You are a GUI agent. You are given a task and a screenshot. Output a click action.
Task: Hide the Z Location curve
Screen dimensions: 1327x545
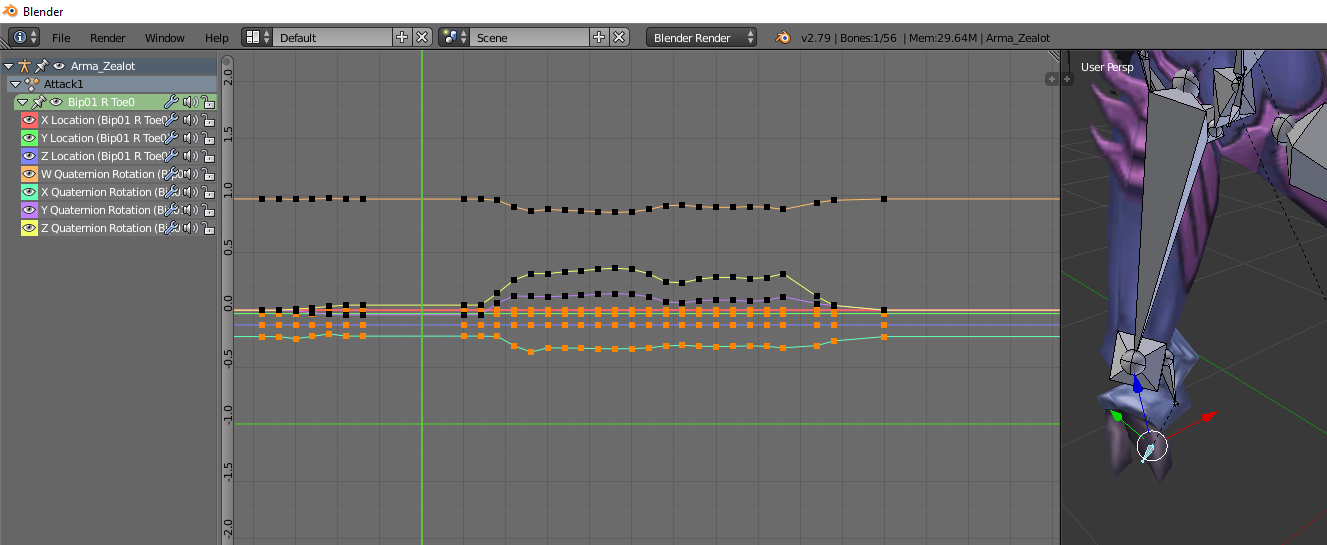coord(29,156)
